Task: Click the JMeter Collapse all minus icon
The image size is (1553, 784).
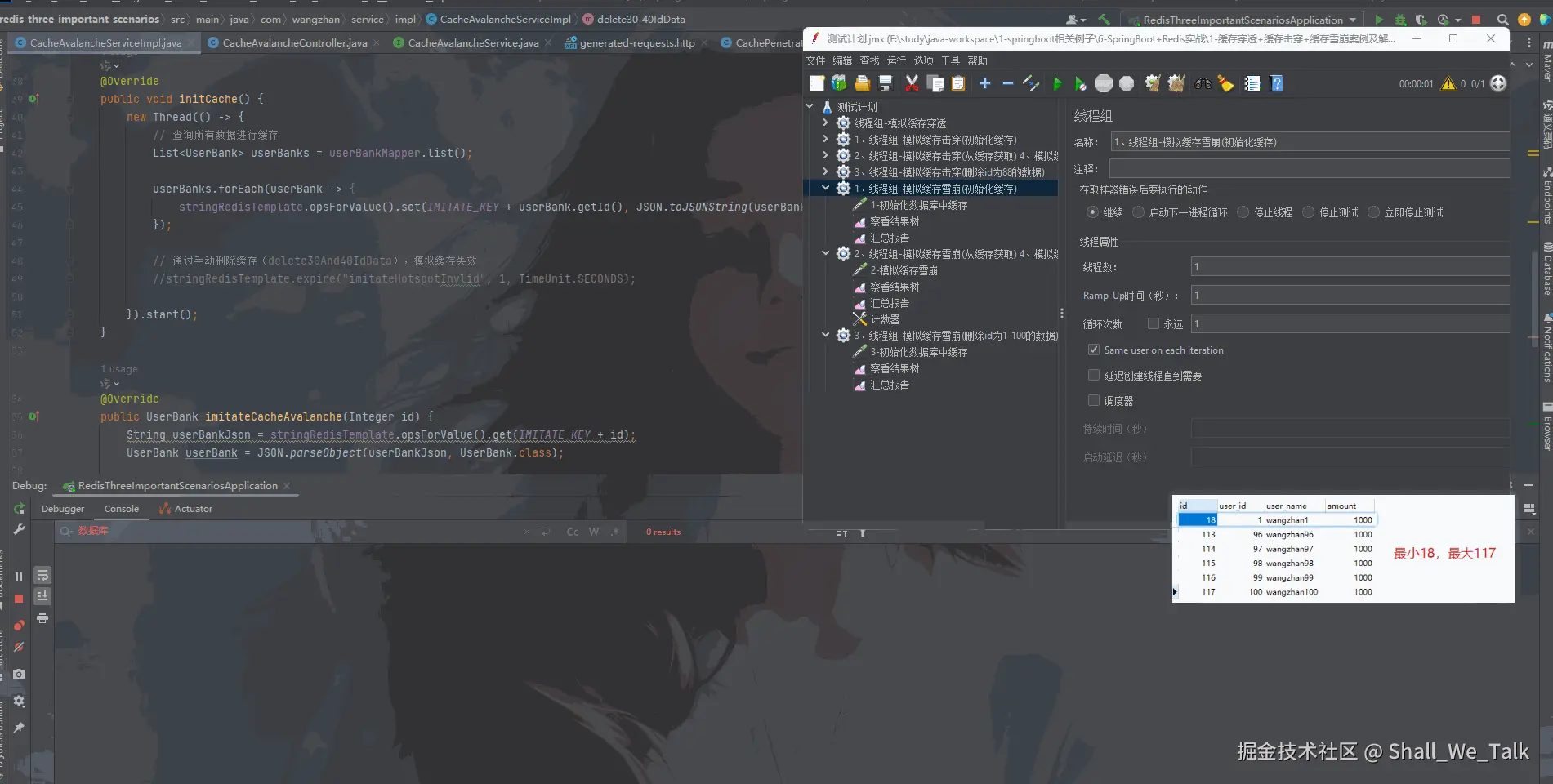Action: coord(1008,83)
